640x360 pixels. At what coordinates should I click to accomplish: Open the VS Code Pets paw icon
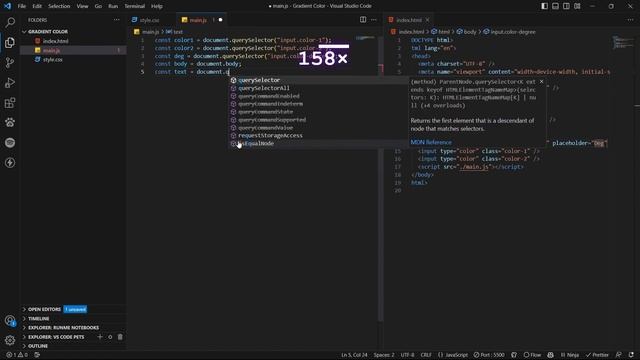(x=10, y=122)
